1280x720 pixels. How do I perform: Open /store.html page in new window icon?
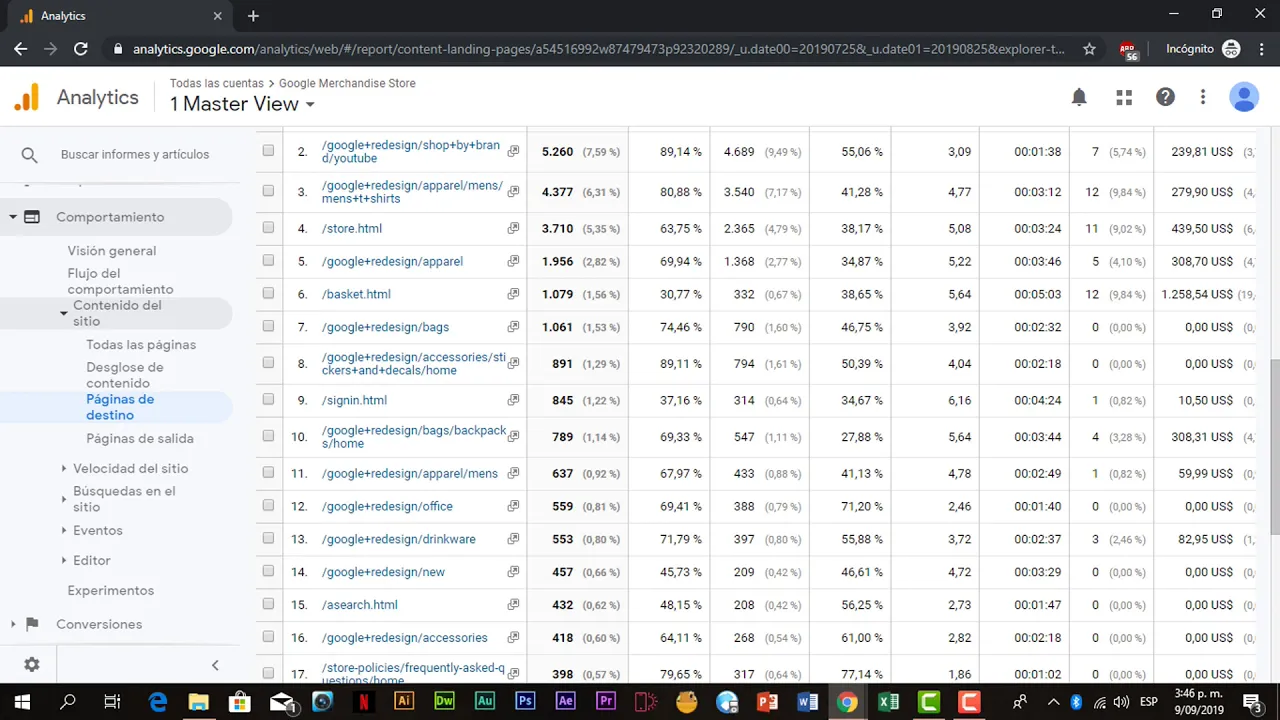[513, 228]
